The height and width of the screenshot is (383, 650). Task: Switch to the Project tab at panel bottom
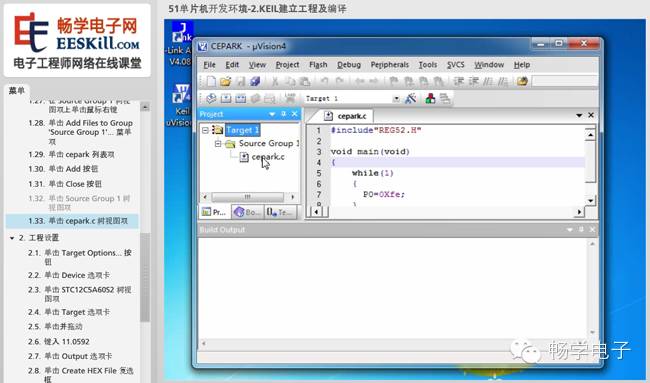click(x=214, y=212)
